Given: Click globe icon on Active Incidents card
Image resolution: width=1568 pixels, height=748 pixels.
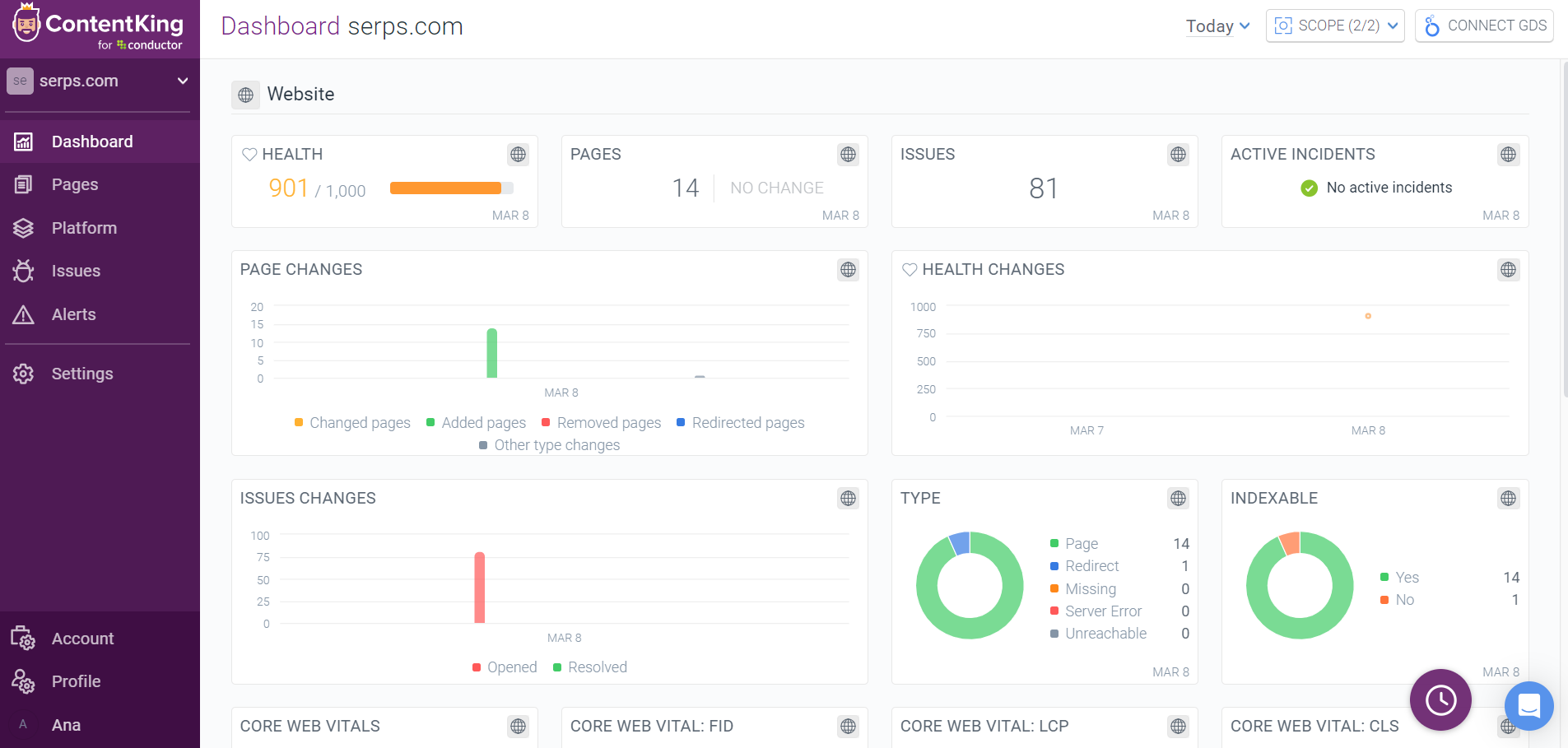Looking at the screenshot, I should (1508, 154).
